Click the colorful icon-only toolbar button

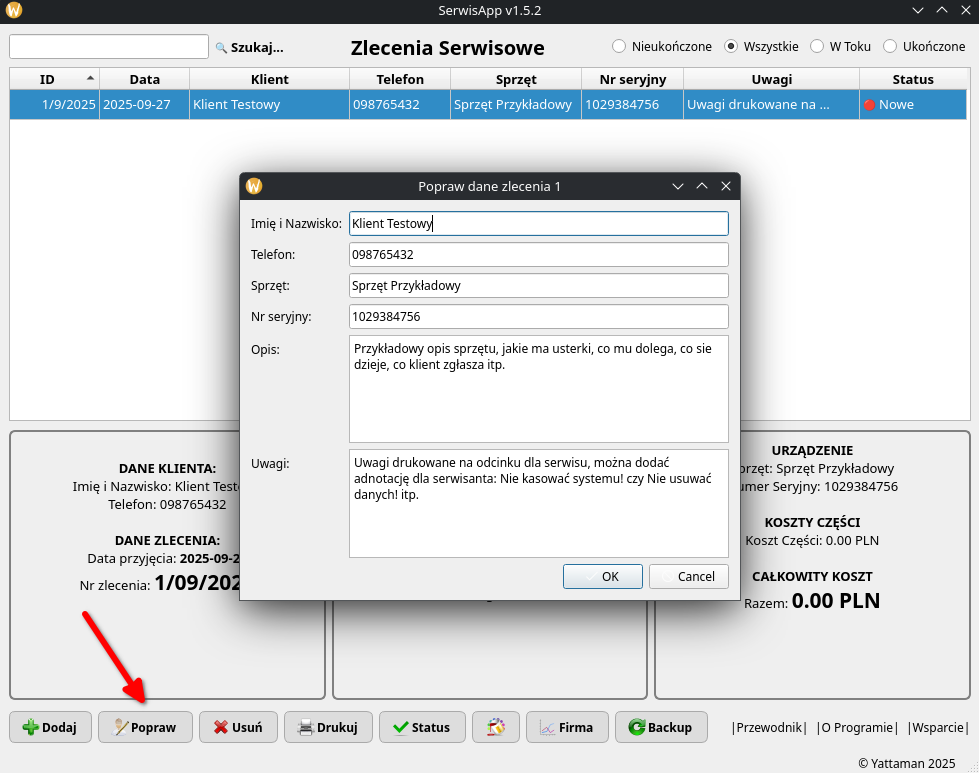point(495,727)
